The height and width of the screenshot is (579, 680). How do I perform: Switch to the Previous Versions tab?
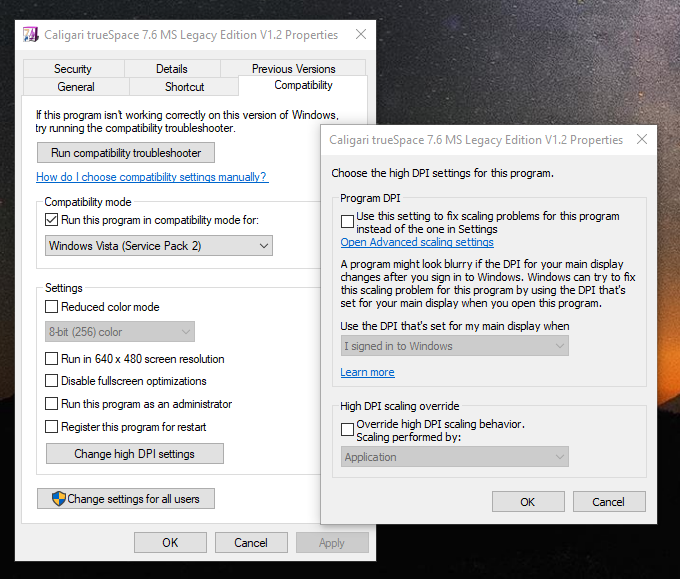[294, 69]
